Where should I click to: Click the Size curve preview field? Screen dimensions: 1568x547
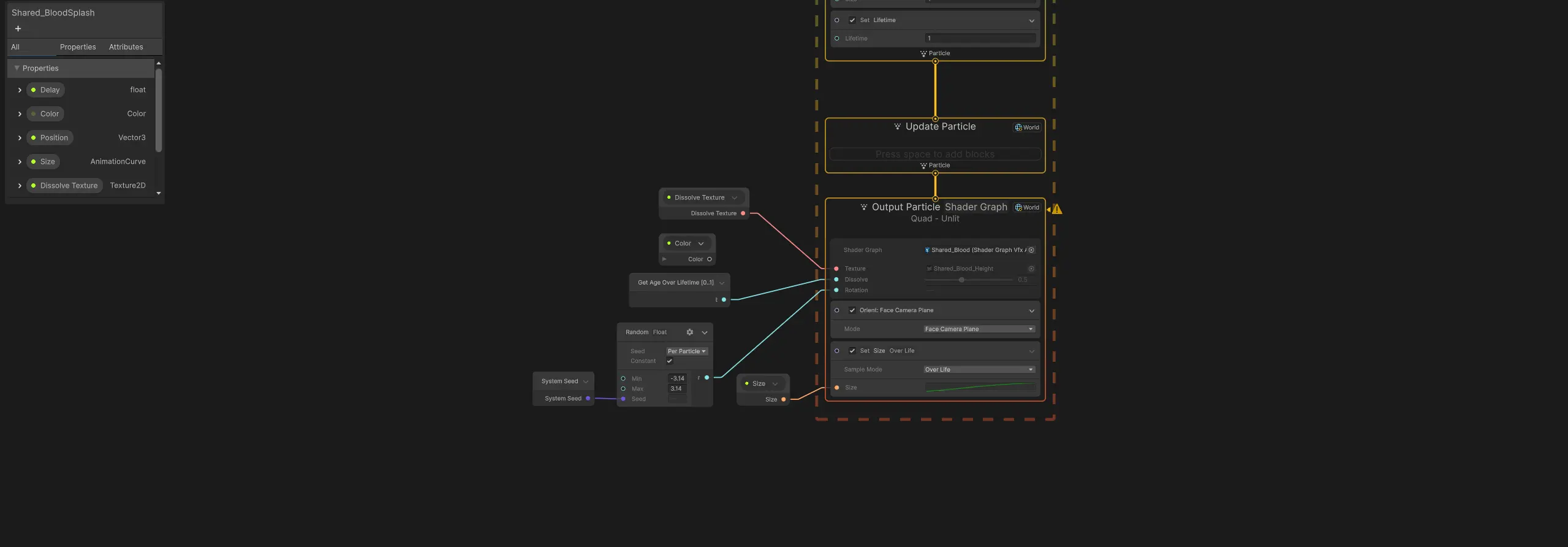coord(980,388)
